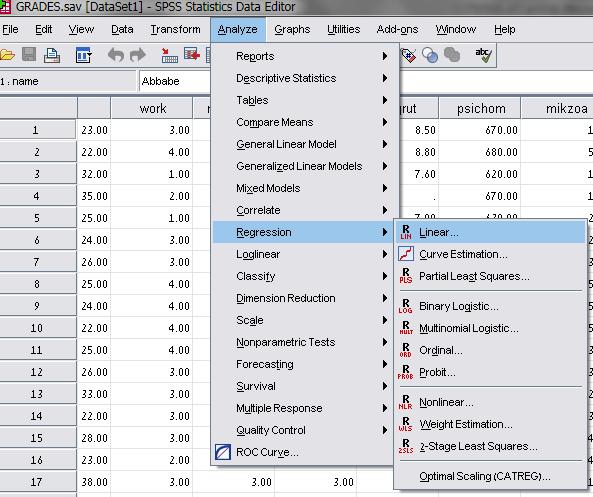This screenshot has width=593, height=497.
Task: Open the Help menu
Action: click(x=505, y=30)
